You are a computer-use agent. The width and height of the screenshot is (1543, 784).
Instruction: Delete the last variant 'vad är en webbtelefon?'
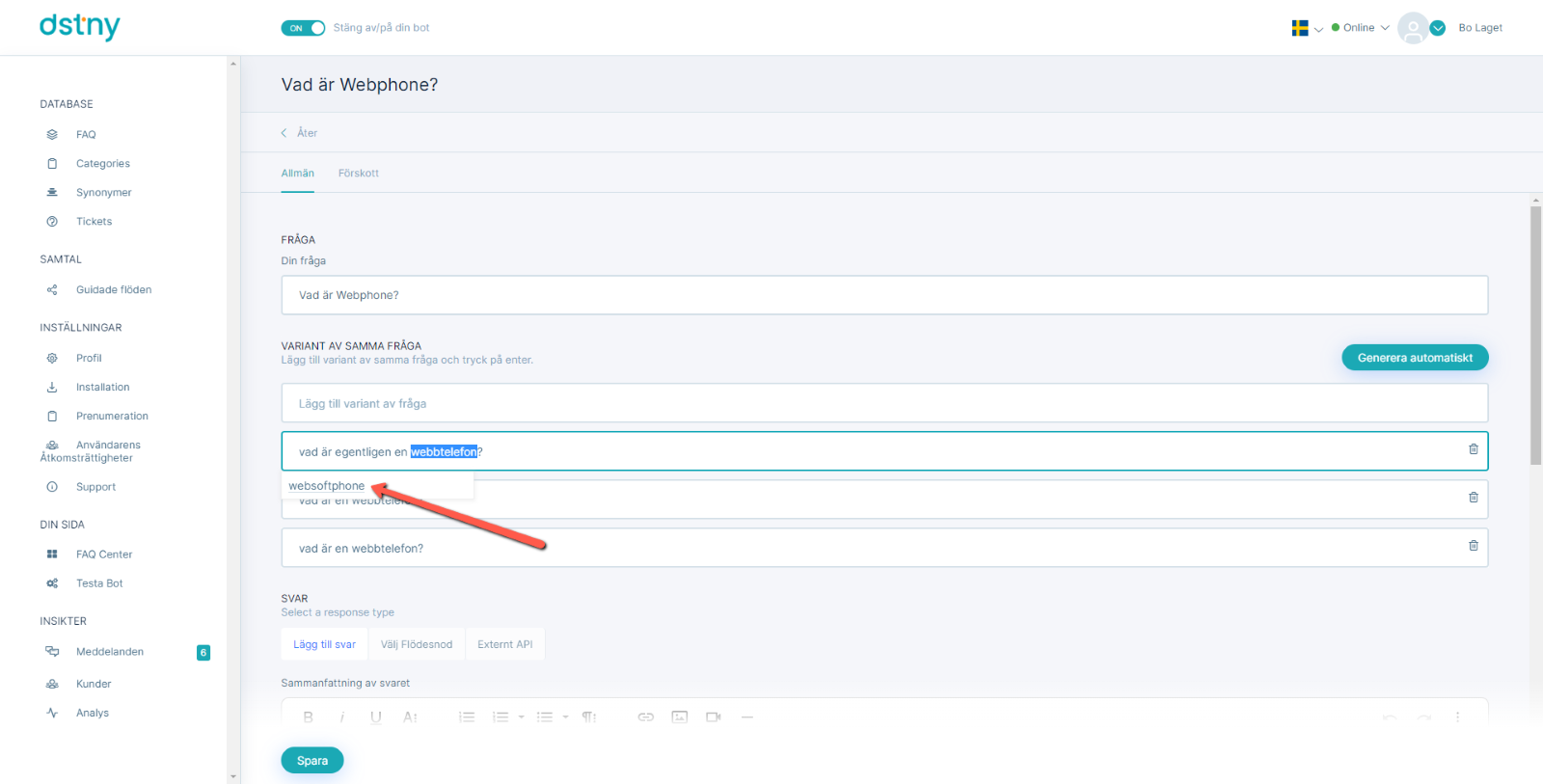point(1473,546)
